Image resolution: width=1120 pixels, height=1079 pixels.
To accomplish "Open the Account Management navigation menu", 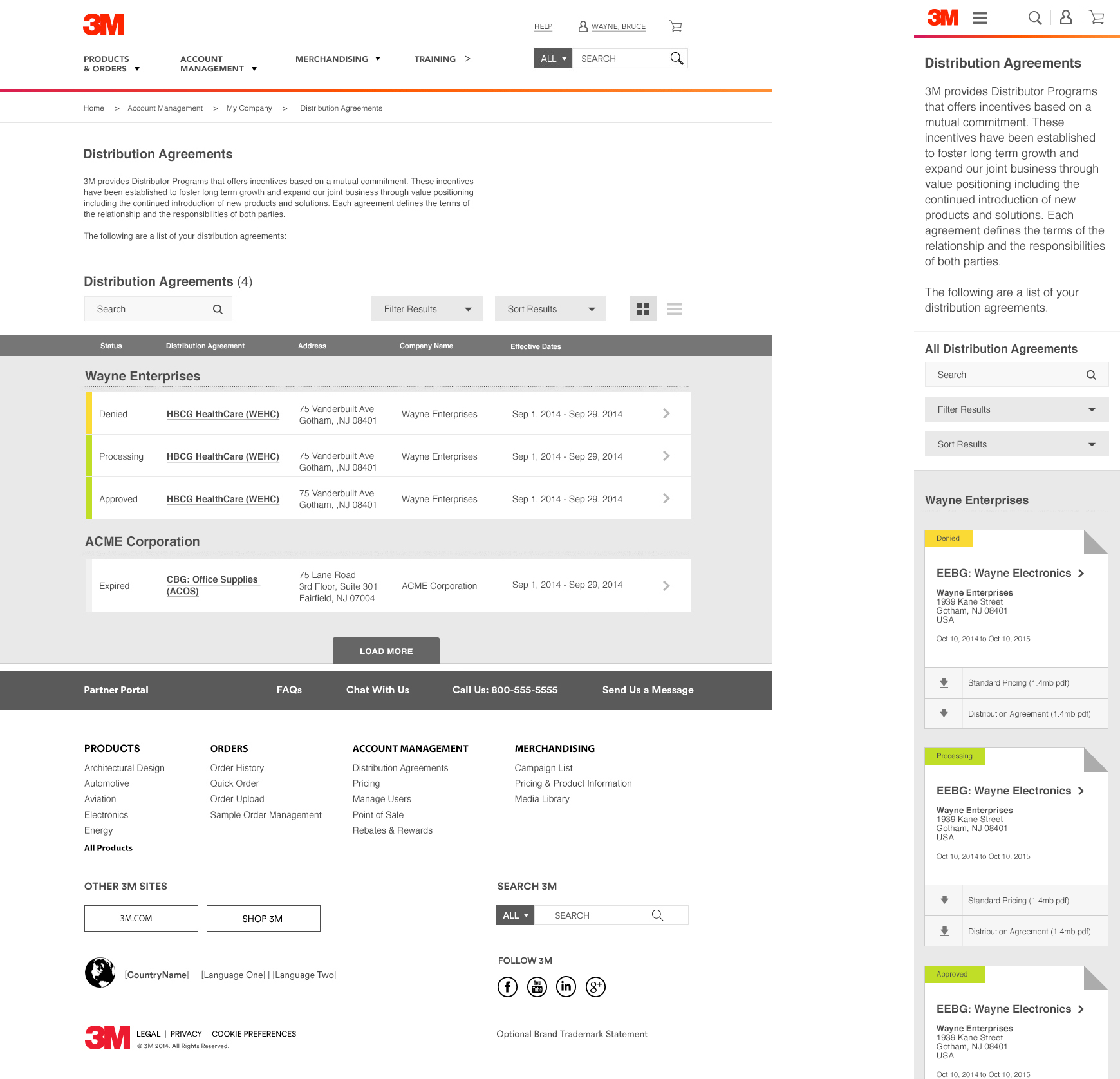I will [x=218, y=64].
